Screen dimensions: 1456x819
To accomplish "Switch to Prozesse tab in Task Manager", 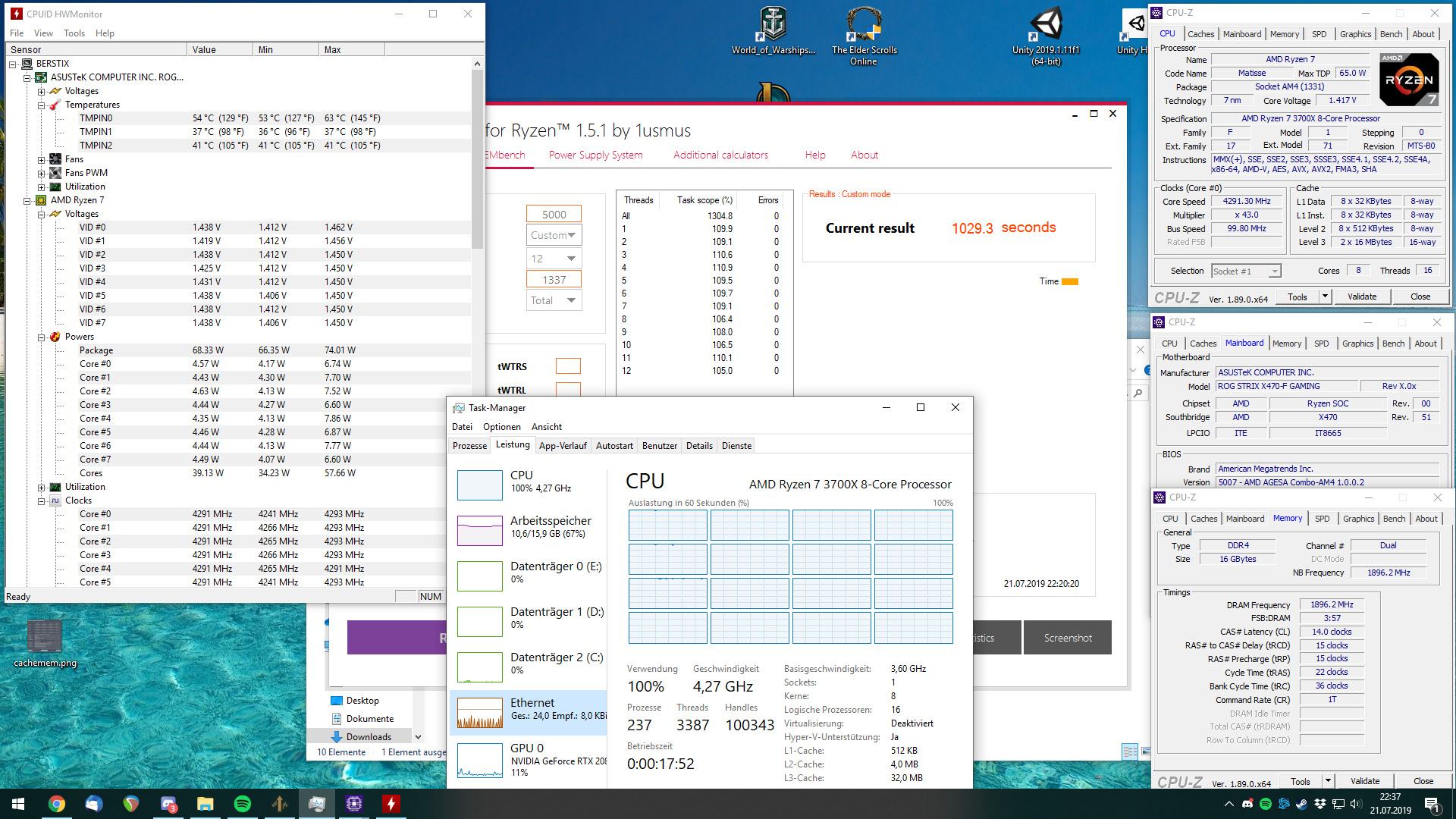I will click(x=469, y=446).
